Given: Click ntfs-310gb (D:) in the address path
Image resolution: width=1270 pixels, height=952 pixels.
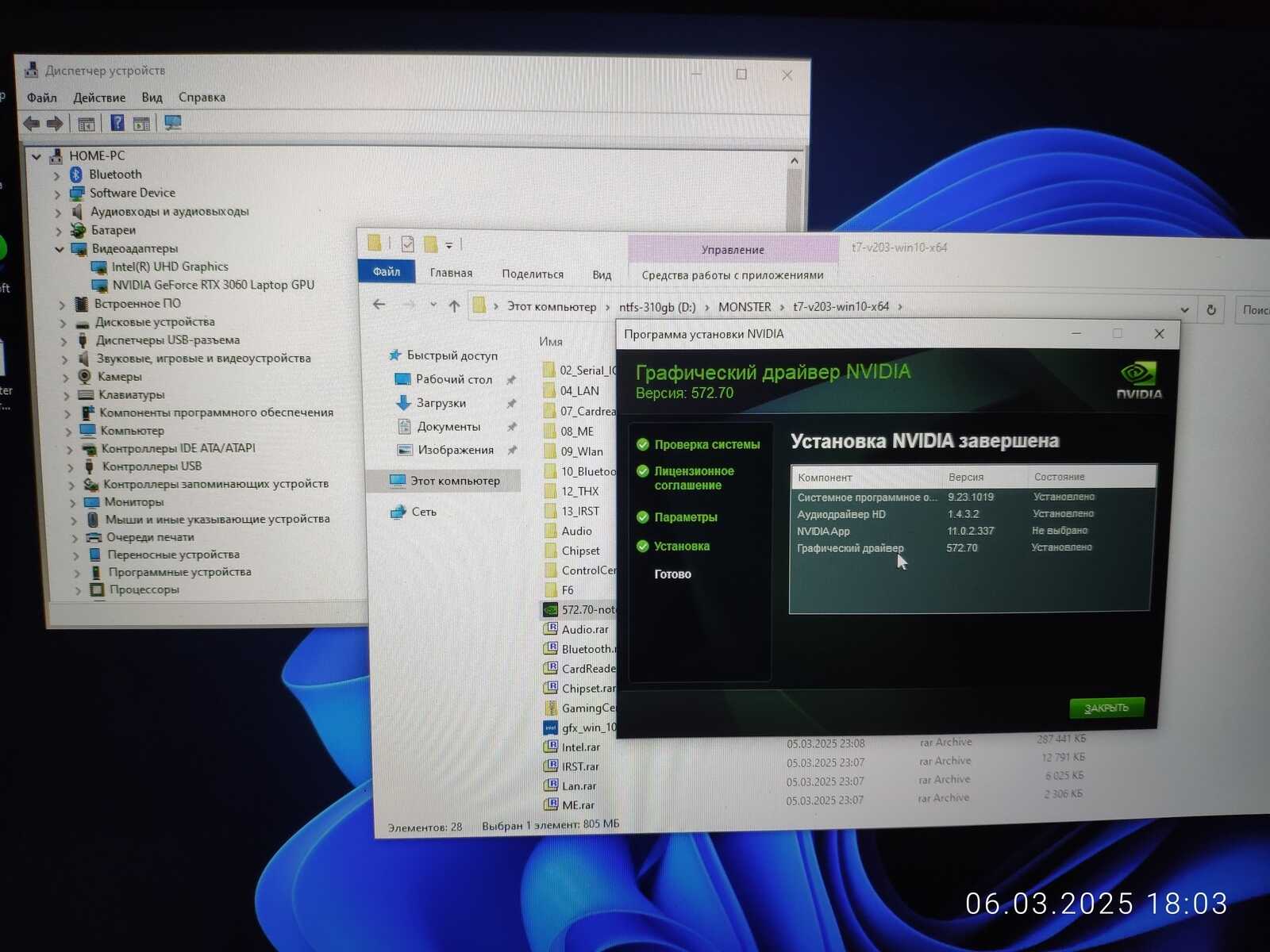Looking at the screenshot, I should click(x=657, y=307).
